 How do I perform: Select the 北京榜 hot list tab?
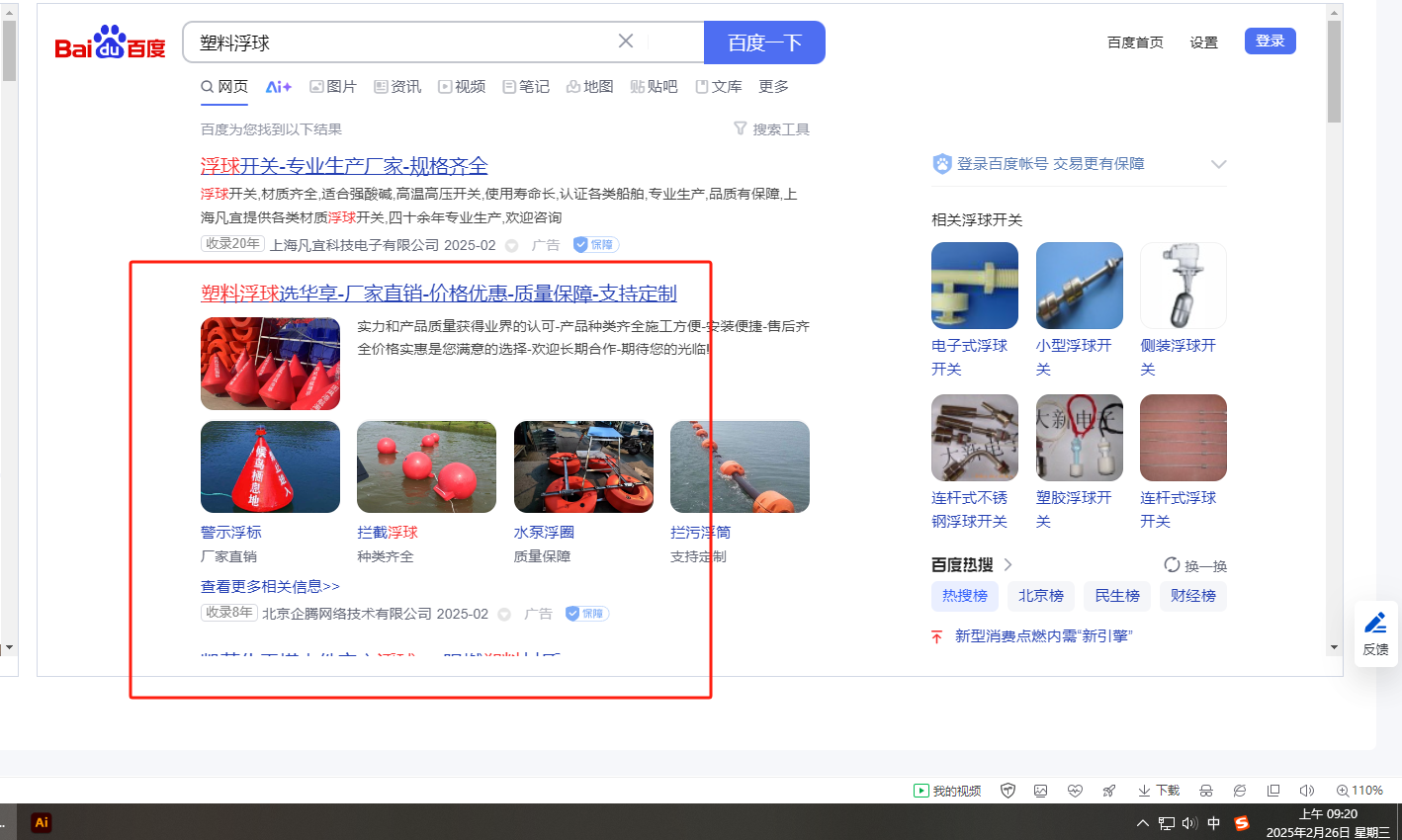(x=1041, y=596)
